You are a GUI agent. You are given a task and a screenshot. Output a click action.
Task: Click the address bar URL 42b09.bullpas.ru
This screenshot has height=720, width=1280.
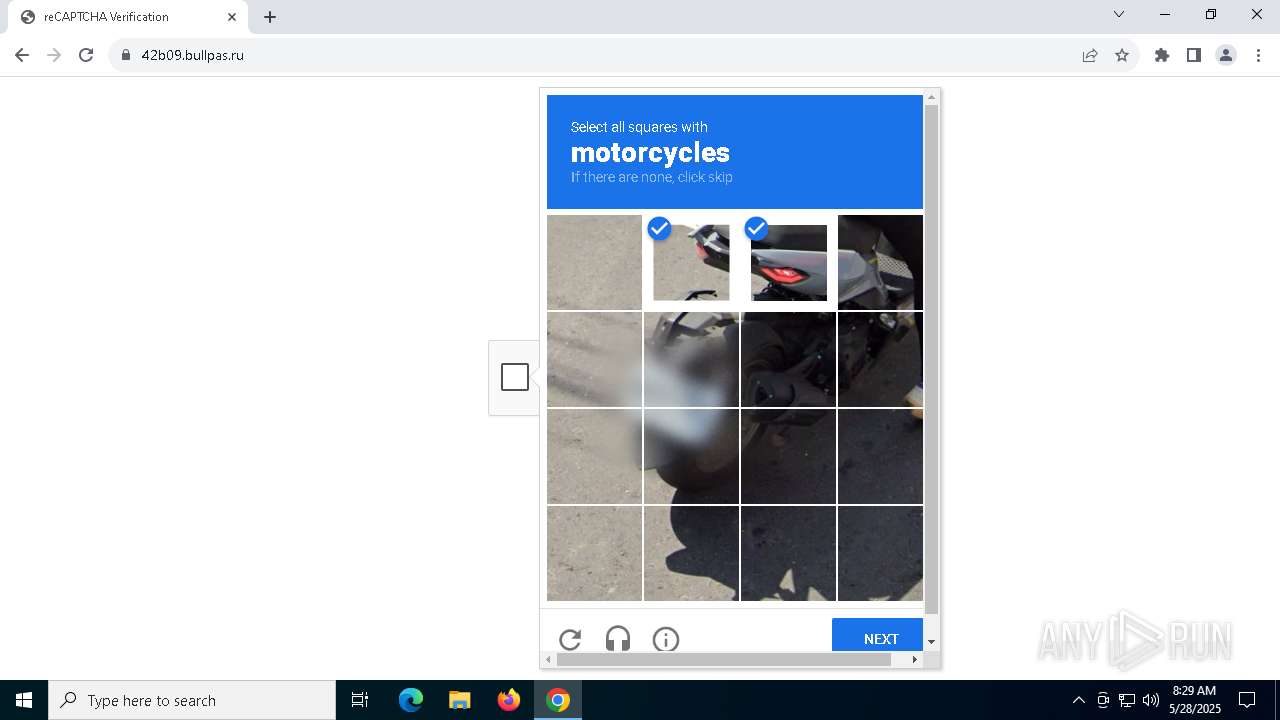pyautogui.click(x=193, y=55)
